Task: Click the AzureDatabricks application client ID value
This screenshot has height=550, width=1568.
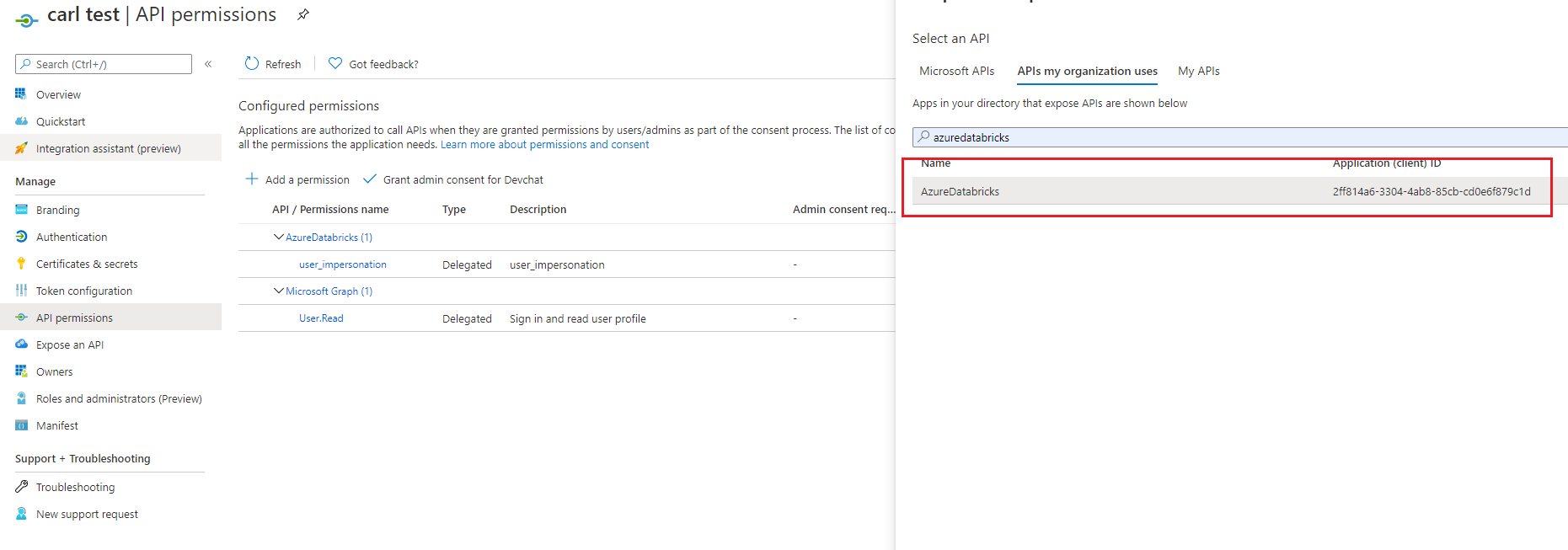Action: pyautogui.click(x=1432, y=191)
